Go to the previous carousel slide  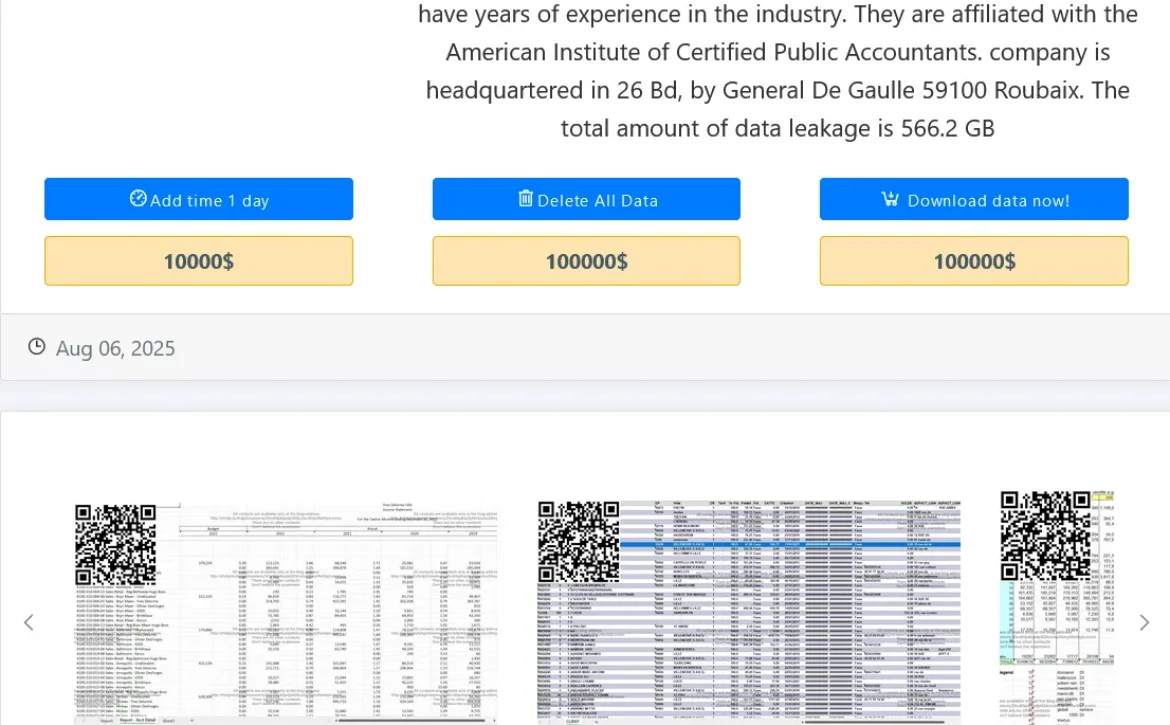(29, 623)
